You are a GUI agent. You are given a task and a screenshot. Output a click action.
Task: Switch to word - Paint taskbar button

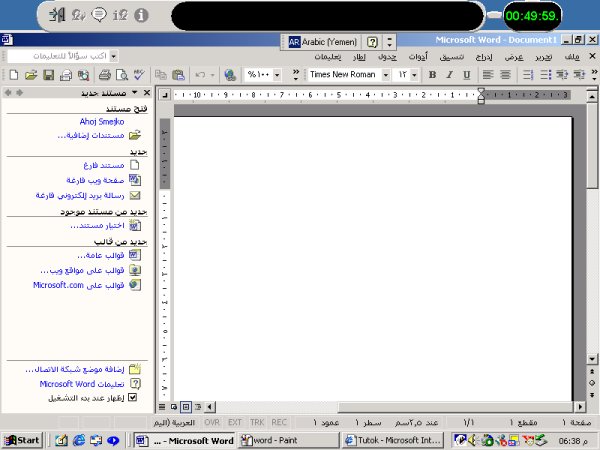(288, 440)
